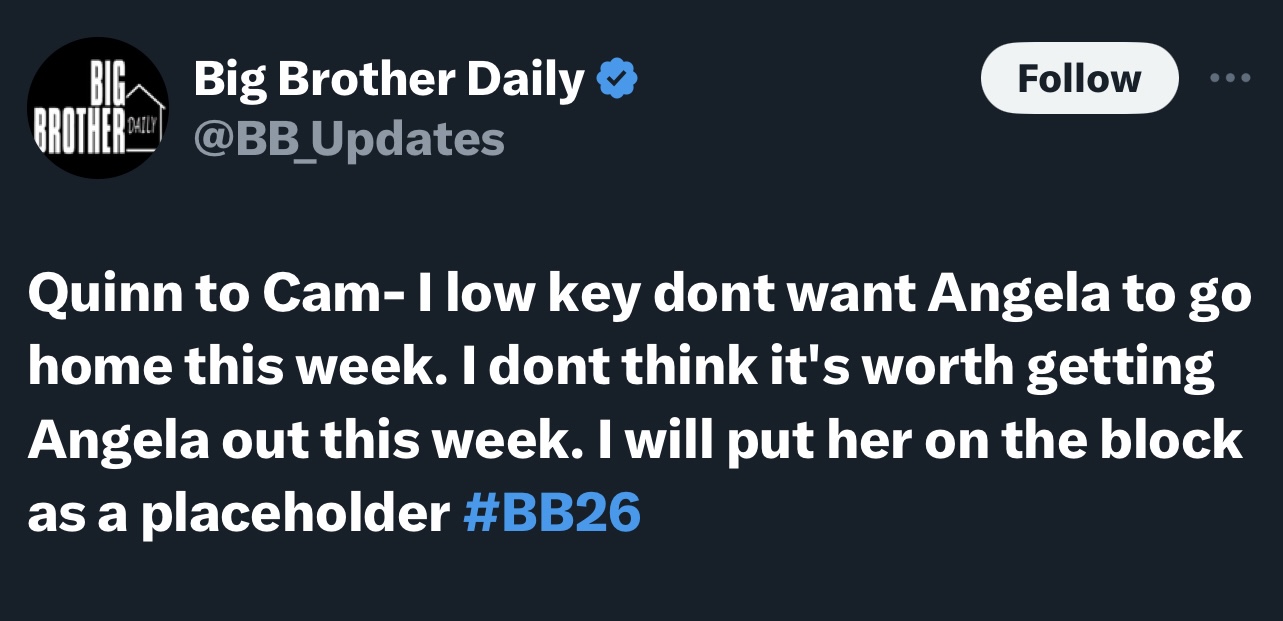
Task: Click the word 'placeholder' in the tweet
Action: 291,516
